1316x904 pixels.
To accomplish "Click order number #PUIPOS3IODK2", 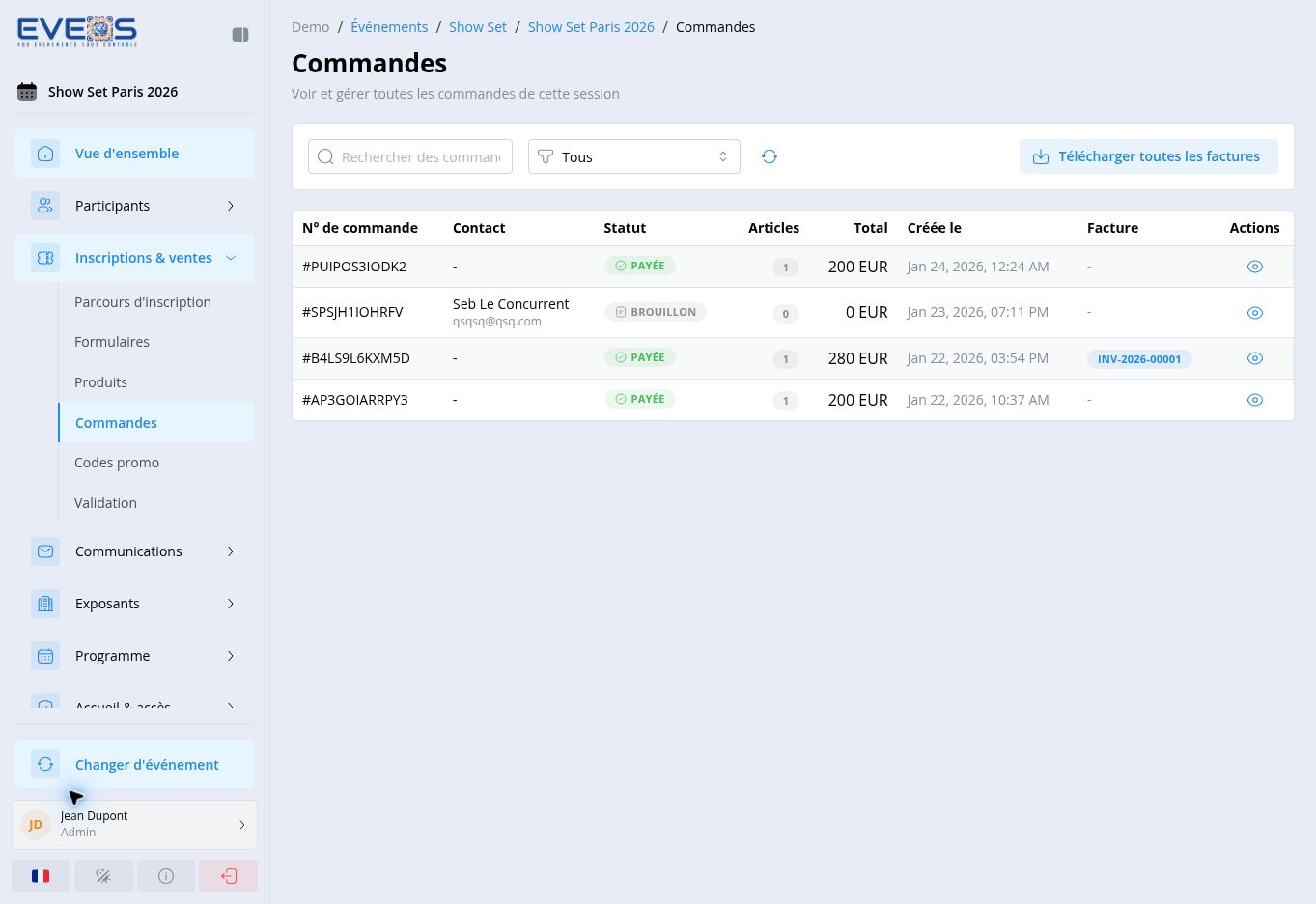I will click(x=354, y=267).
